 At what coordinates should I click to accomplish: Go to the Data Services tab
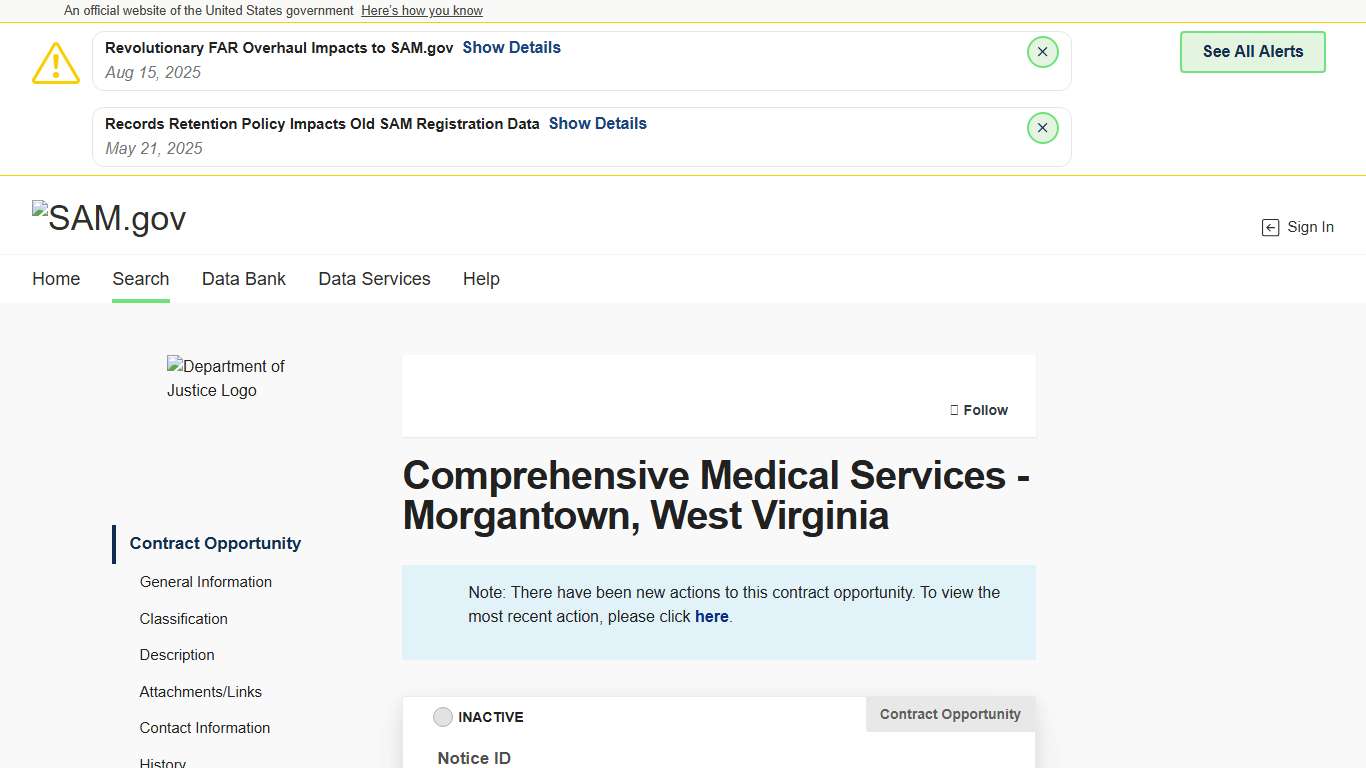point(374,279)
